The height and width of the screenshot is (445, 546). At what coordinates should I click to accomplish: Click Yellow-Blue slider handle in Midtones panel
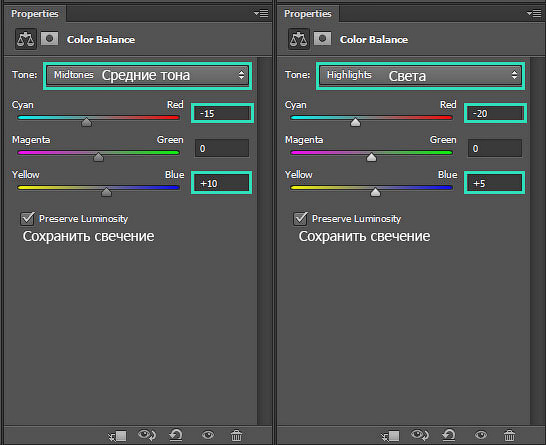tap(106, 192)
